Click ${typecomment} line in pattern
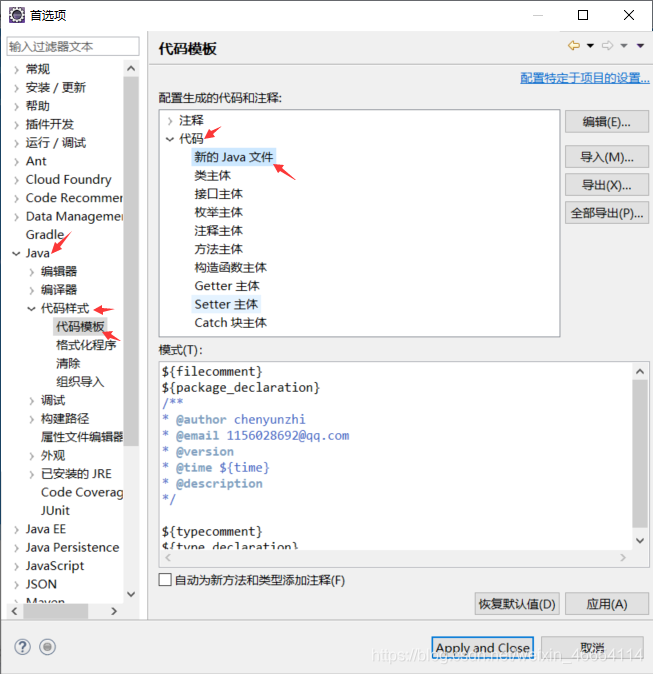 coord(212,532)
